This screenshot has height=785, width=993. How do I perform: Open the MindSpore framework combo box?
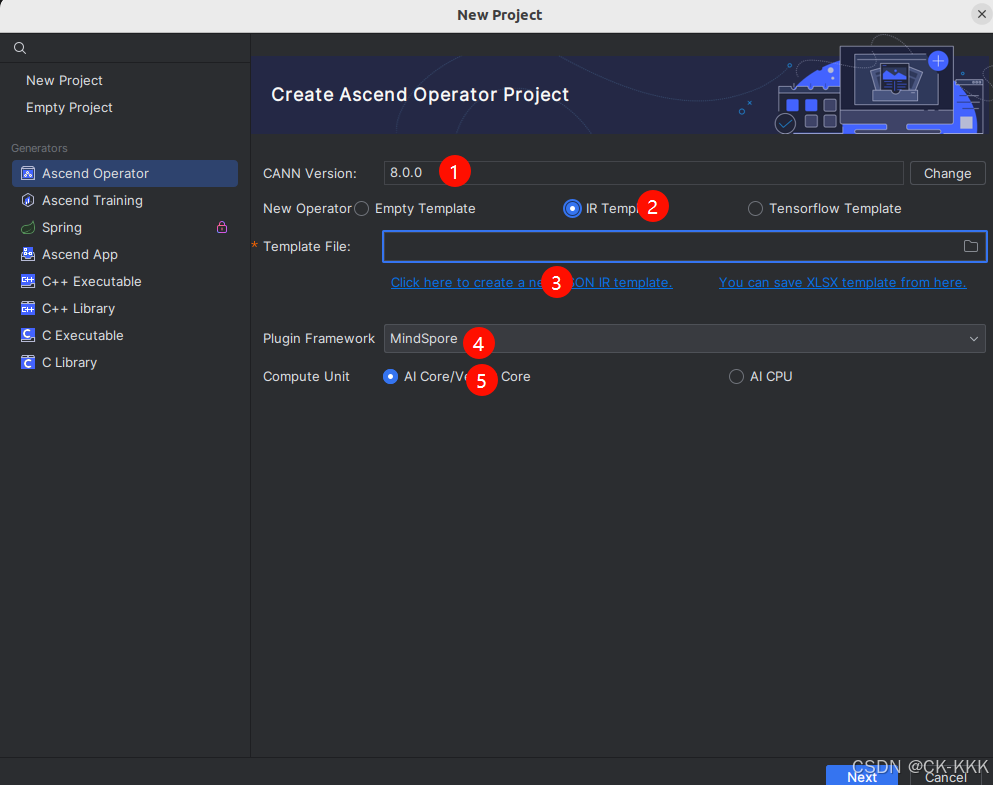point(684,339)
